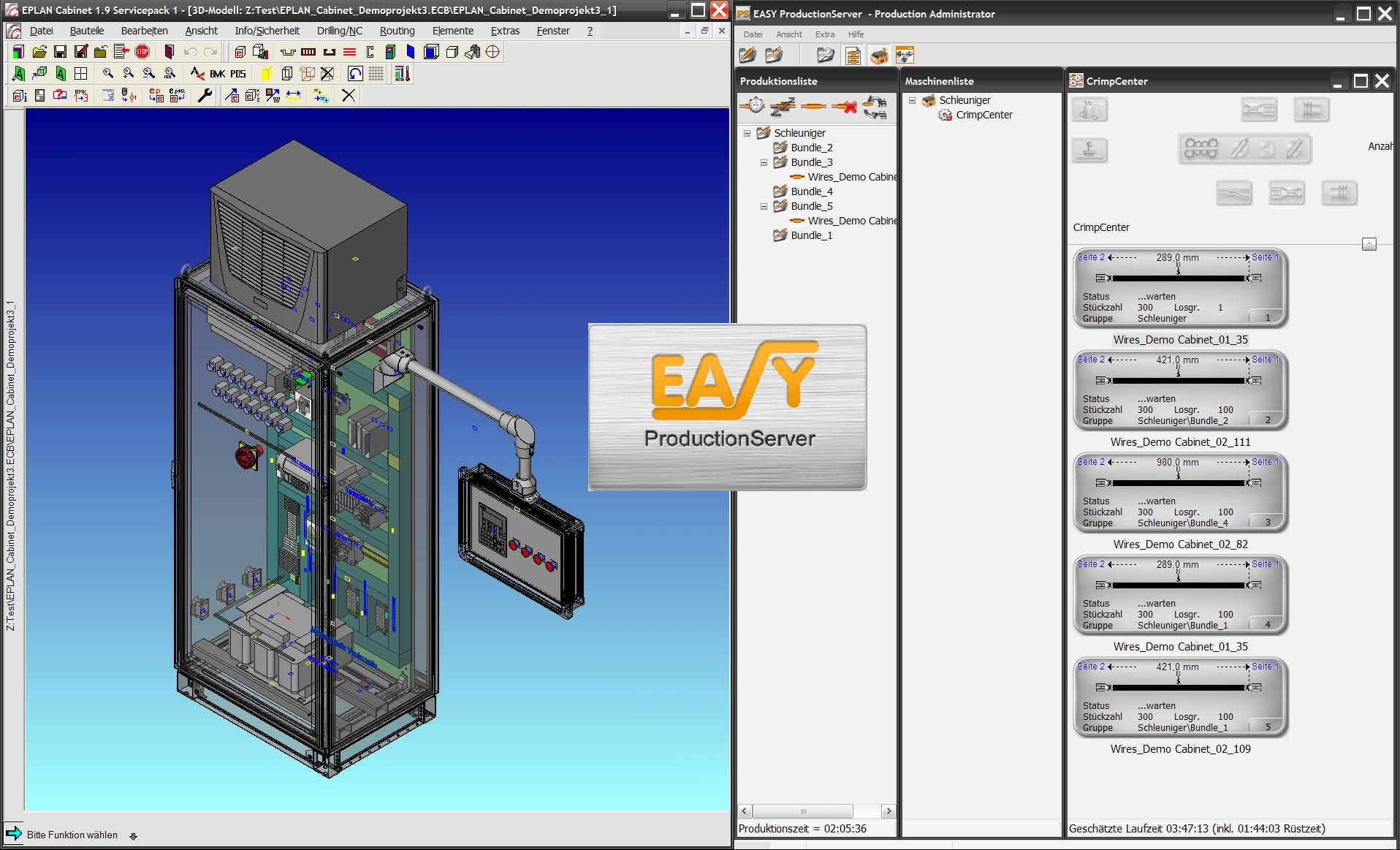Click the red STOP sign toolbar icon
Screen dimensions: 1400x850
142,52
